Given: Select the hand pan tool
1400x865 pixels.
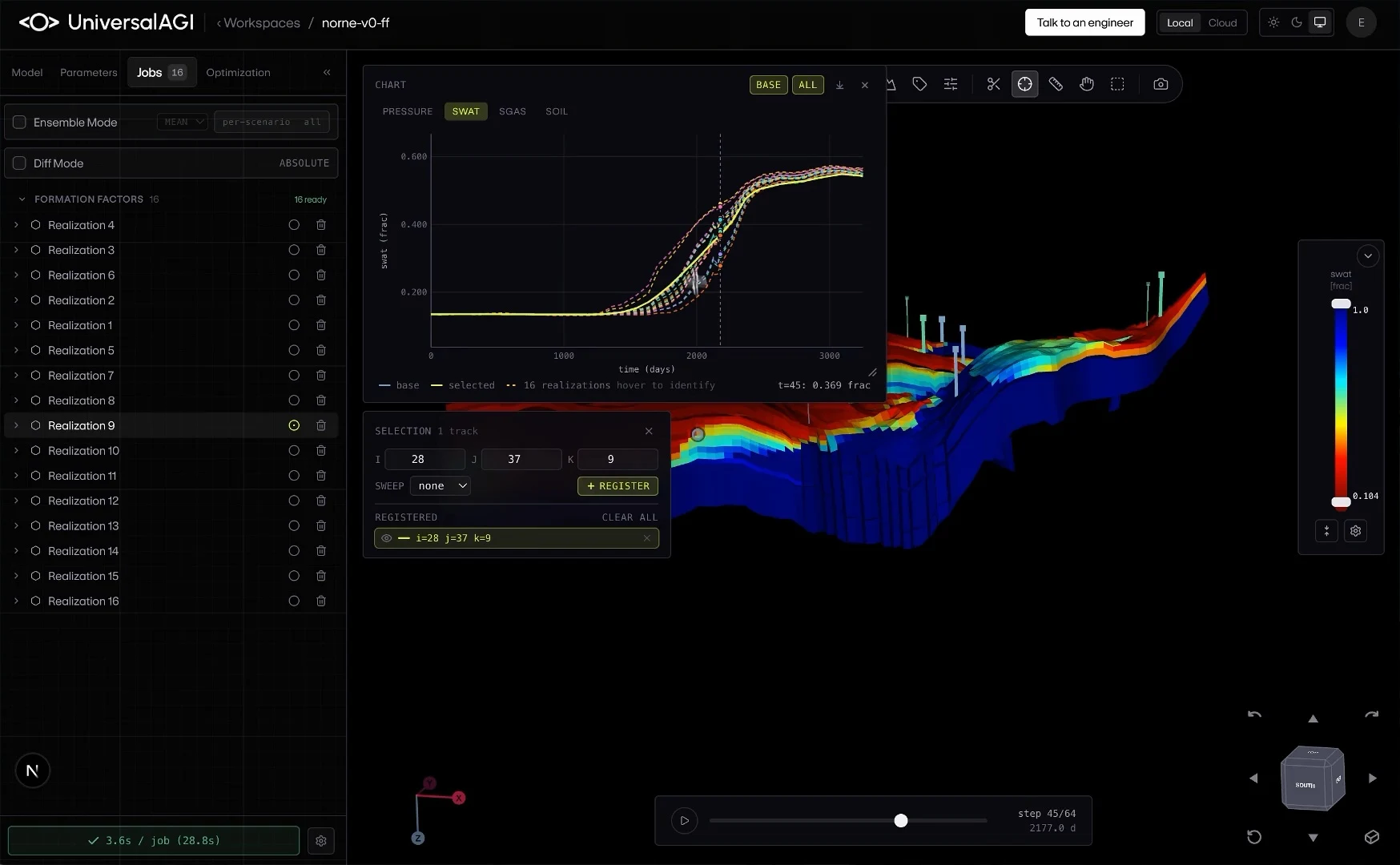Looking at the screenshot, I should coord(1087,84).
